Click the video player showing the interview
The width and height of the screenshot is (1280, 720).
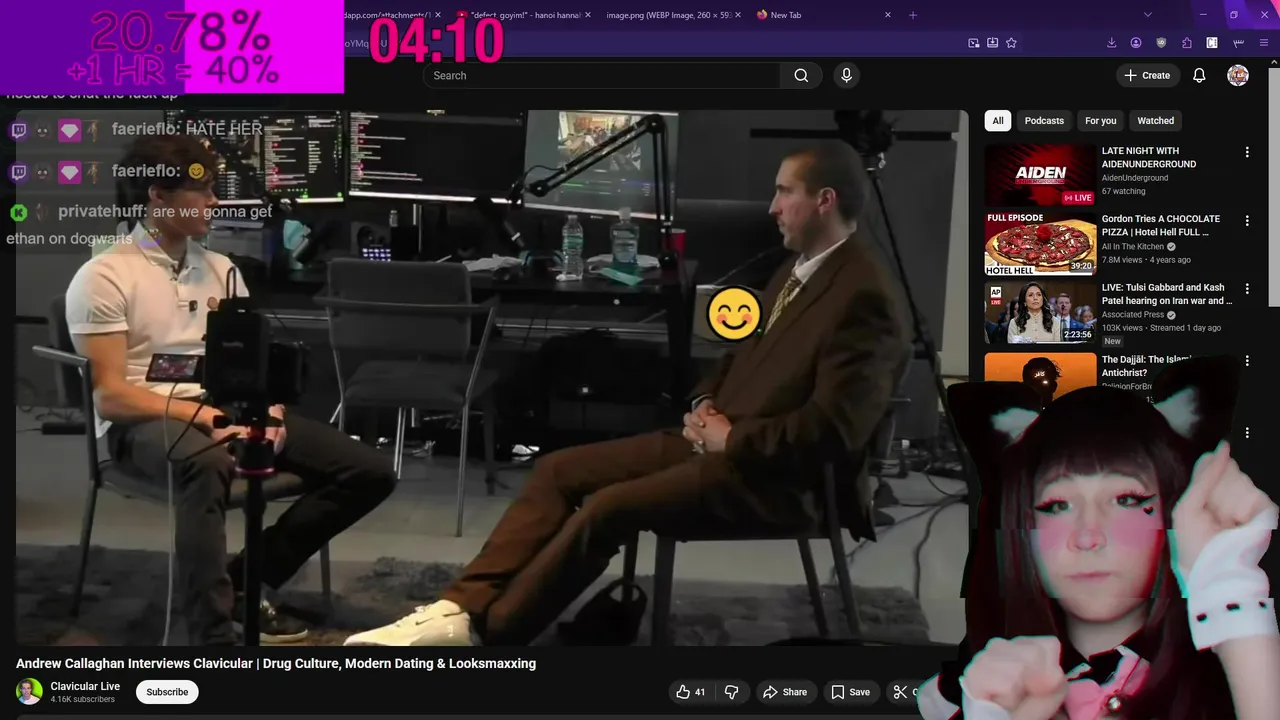click(492, 378)
